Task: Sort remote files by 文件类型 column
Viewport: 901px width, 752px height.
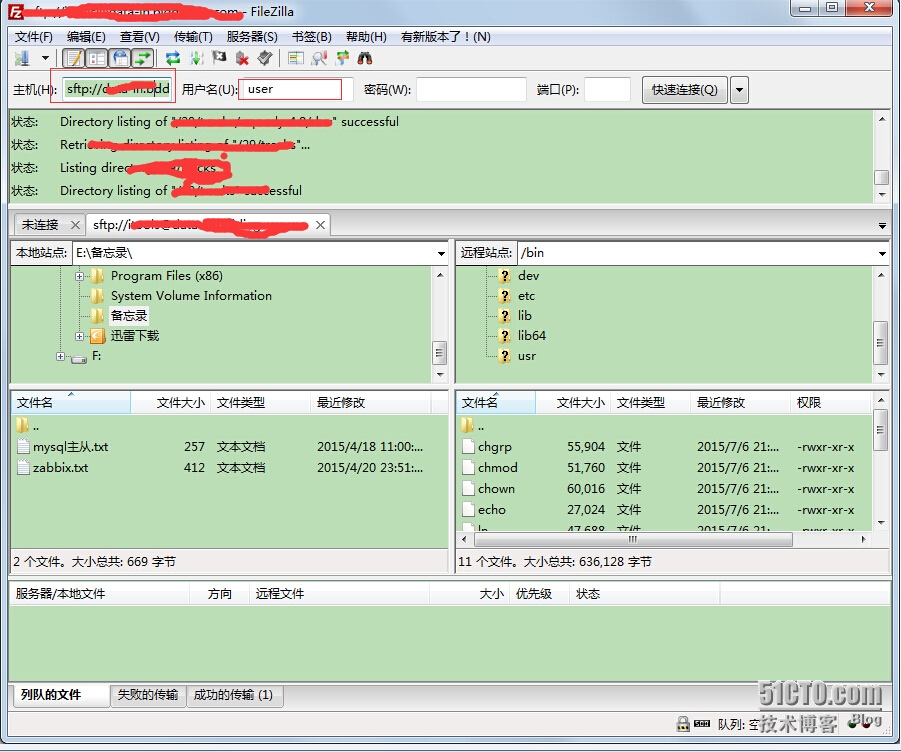Action: pyautogui.click(x=650, y=403)
